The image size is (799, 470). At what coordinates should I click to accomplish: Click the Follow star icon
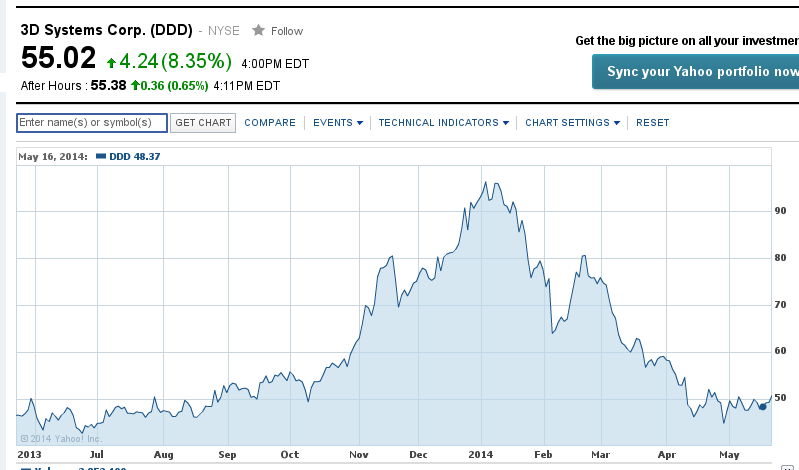(x=258, y=31)
